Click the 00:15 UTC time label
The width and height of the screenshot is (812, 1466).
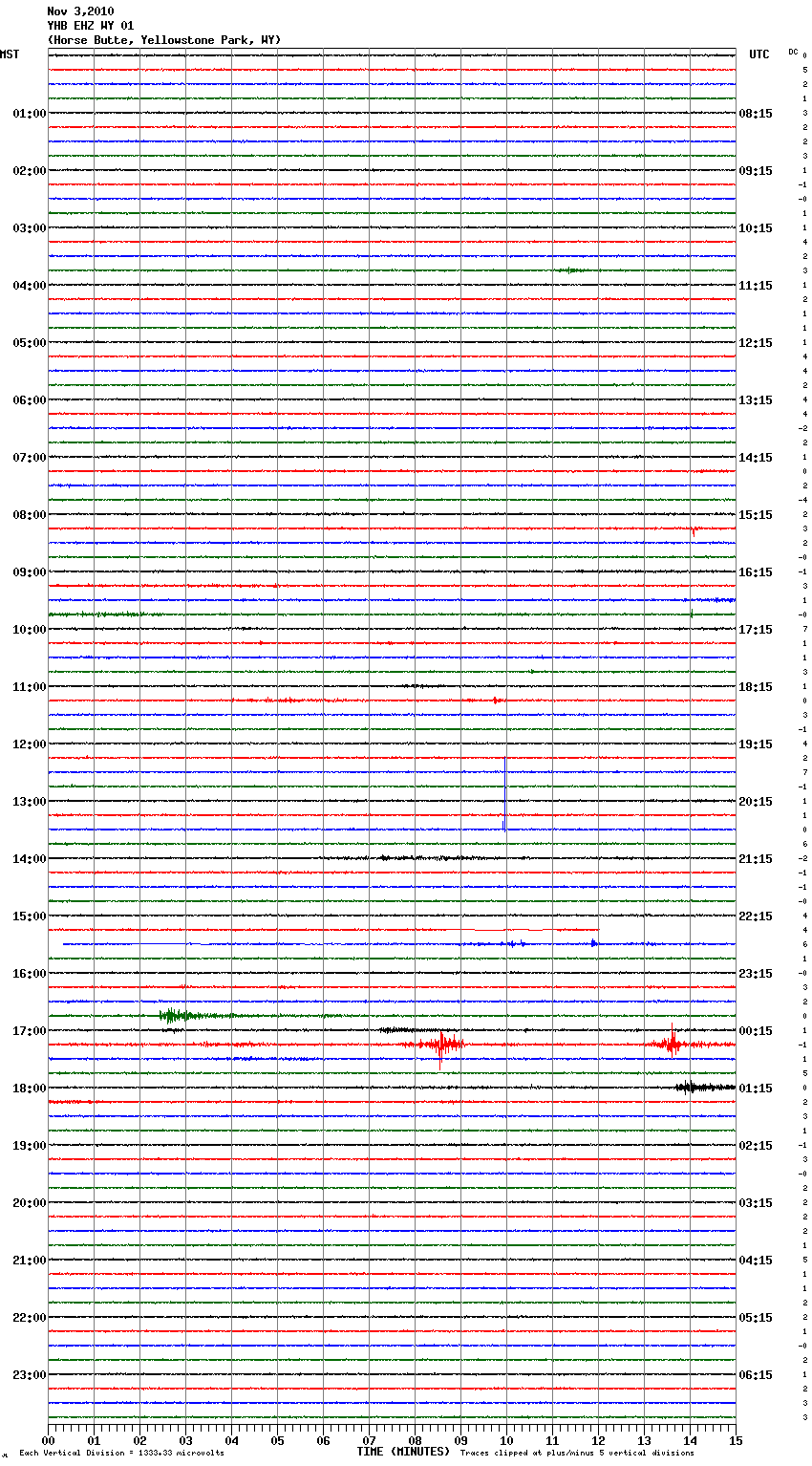(756, 1031)
